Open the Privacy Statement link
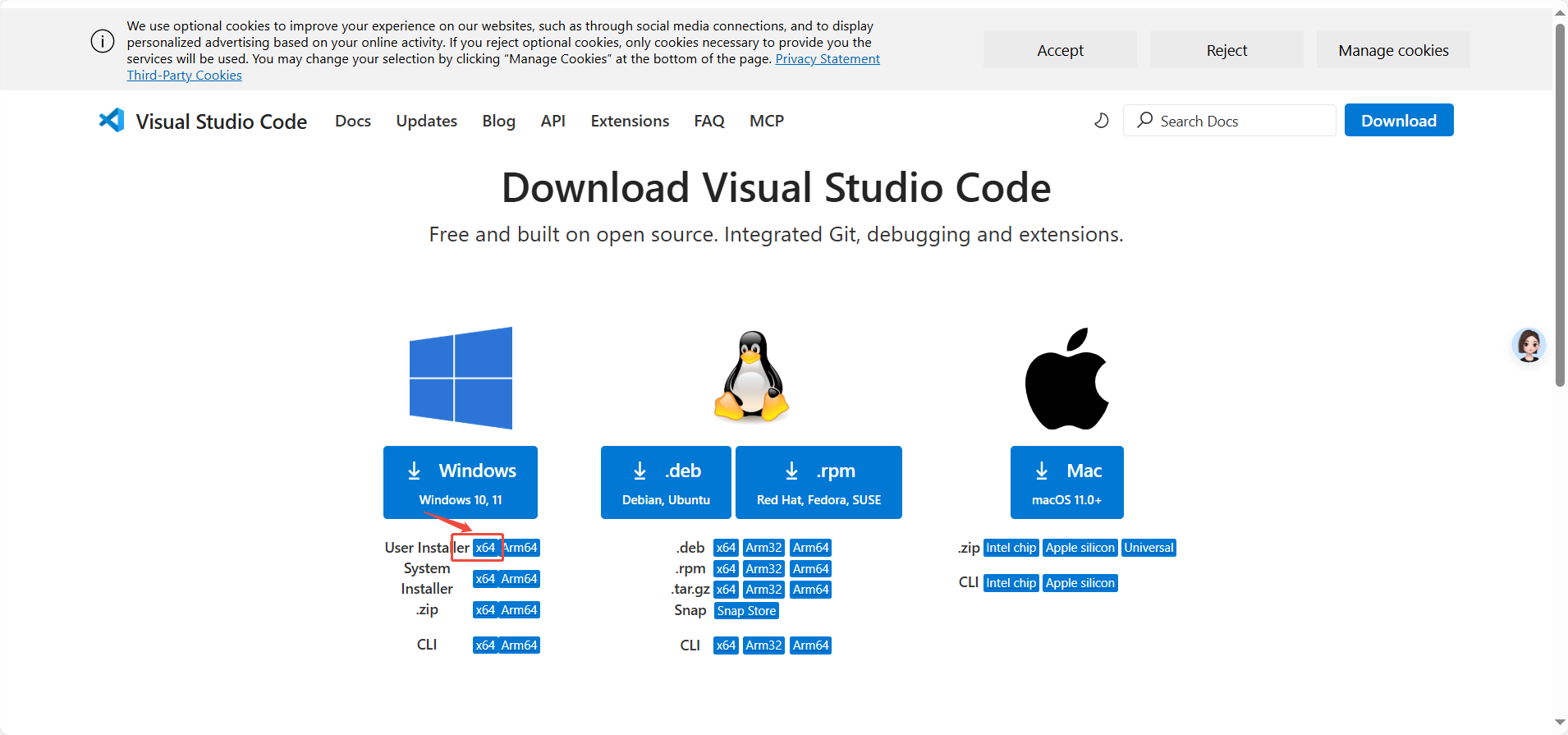This screenshot has height=735, width=1568. [828, 59]
